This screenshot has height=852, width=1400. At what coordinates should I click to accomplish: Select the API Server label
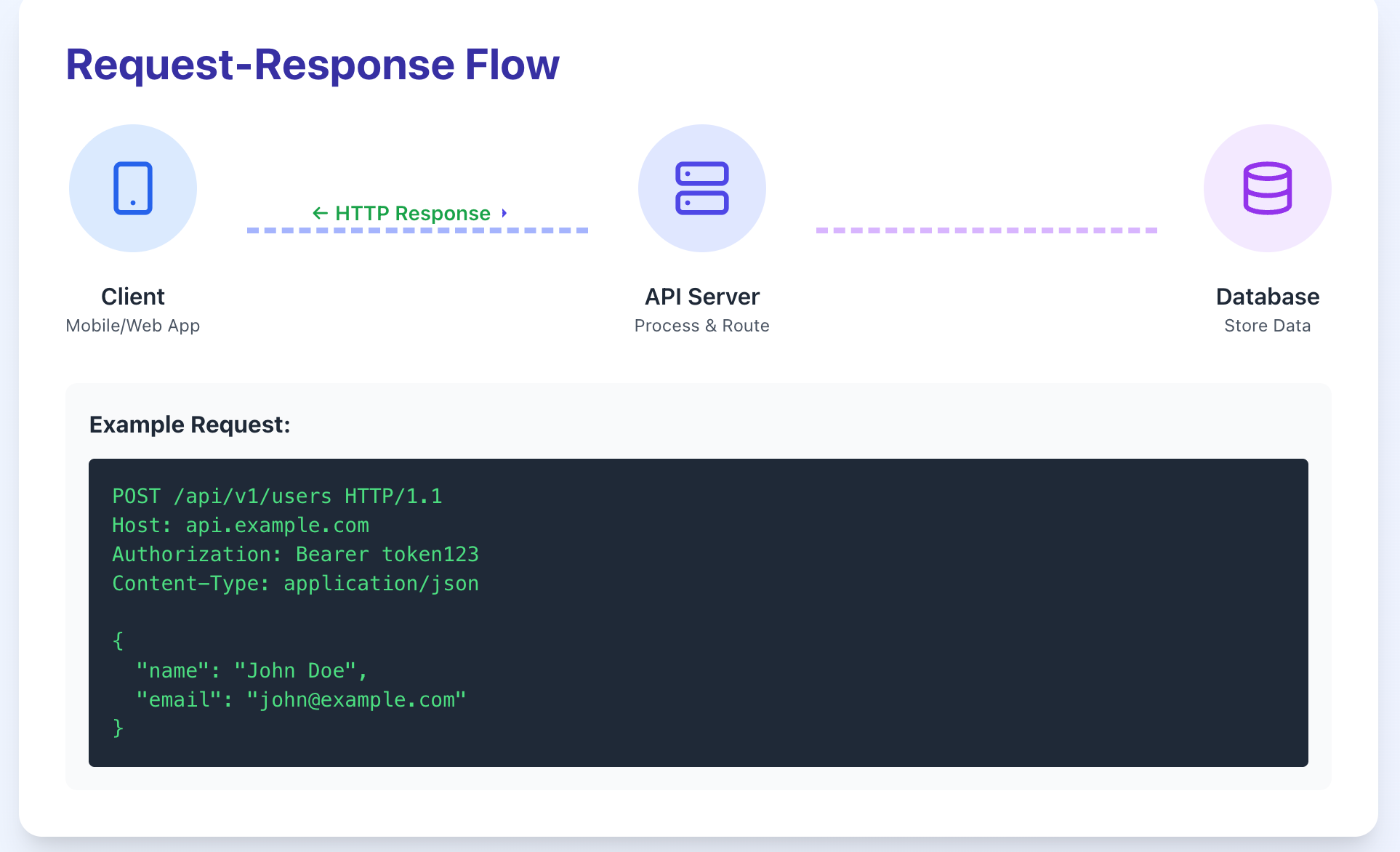(701, 297)
